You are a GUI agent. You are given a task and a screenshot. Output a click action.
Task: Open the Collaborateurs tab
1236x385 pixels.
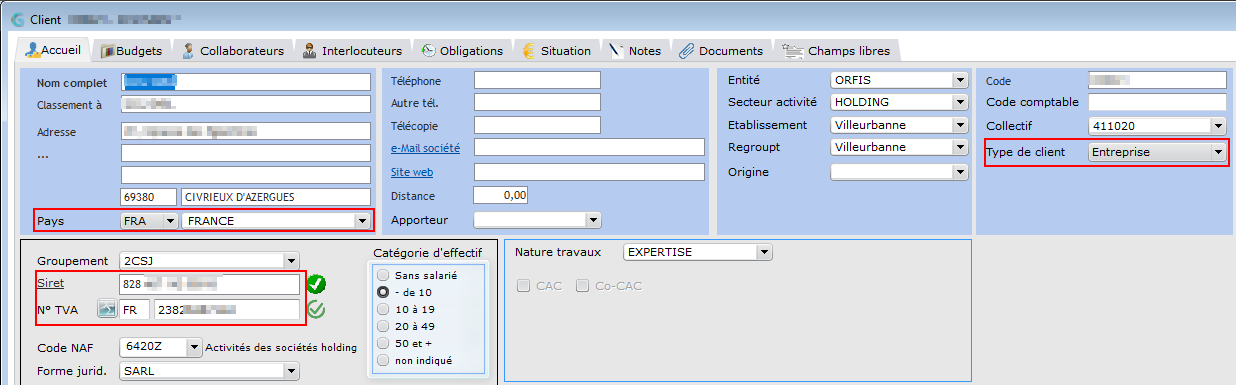tap(233, 50)
